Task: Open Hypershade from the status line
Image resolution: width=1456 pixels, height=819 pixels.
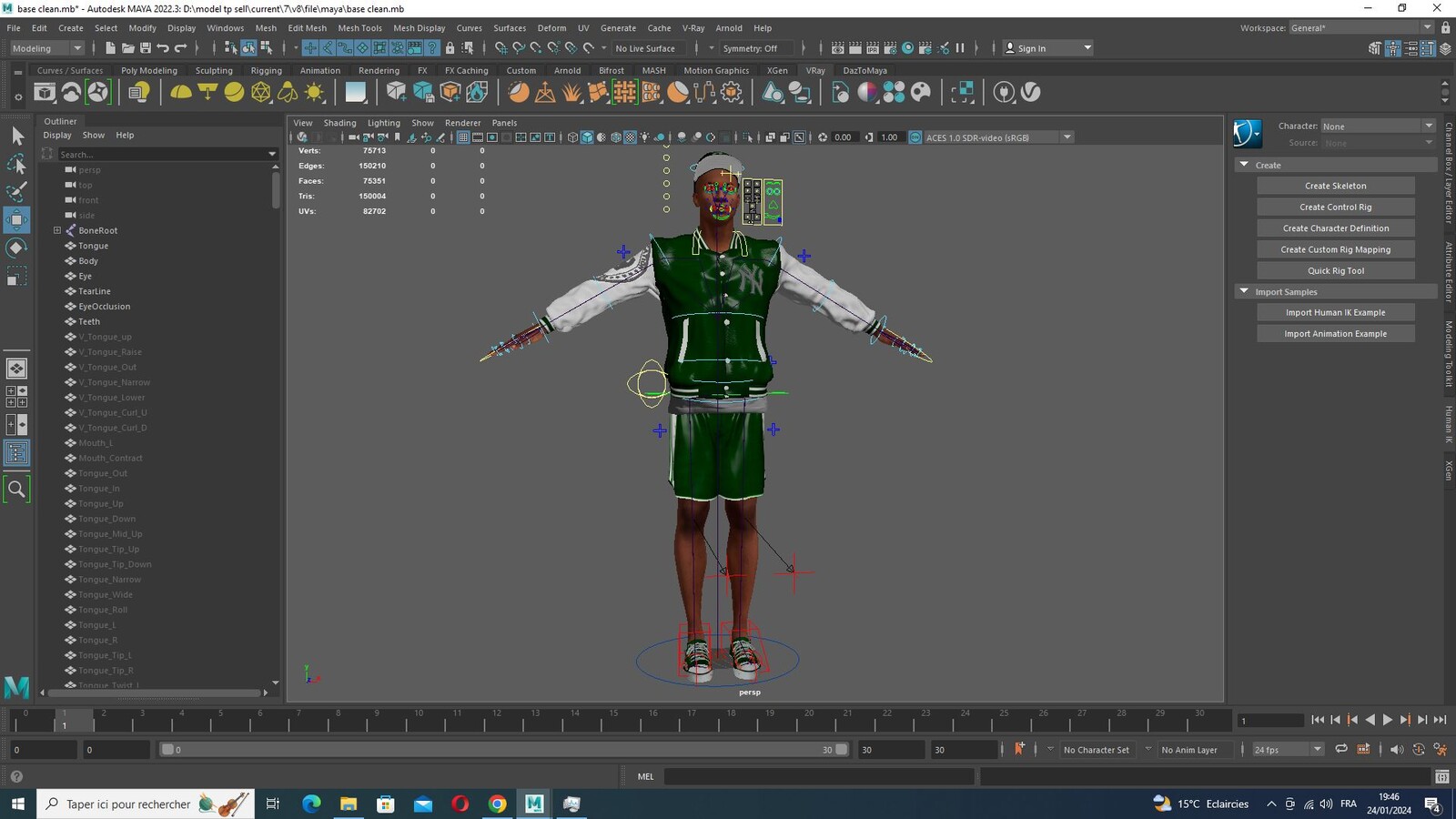Action: [907, 48]
